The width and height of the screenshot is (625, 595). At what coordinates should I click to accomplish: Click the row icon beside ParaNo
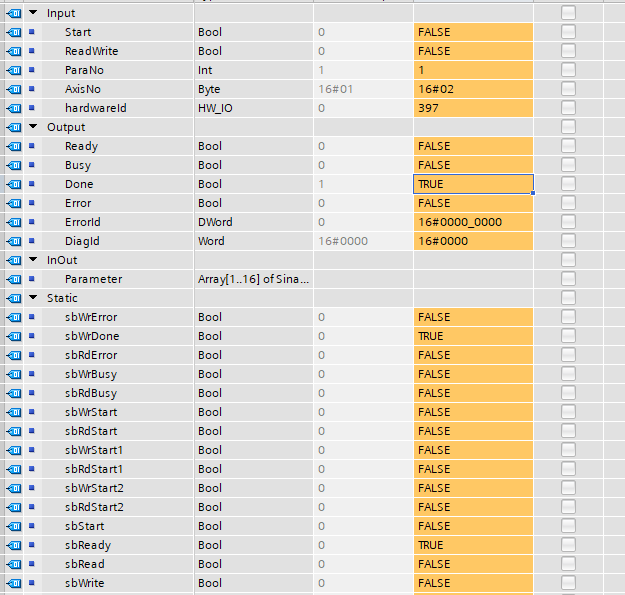pyautogui.click(x=15, y=70)
